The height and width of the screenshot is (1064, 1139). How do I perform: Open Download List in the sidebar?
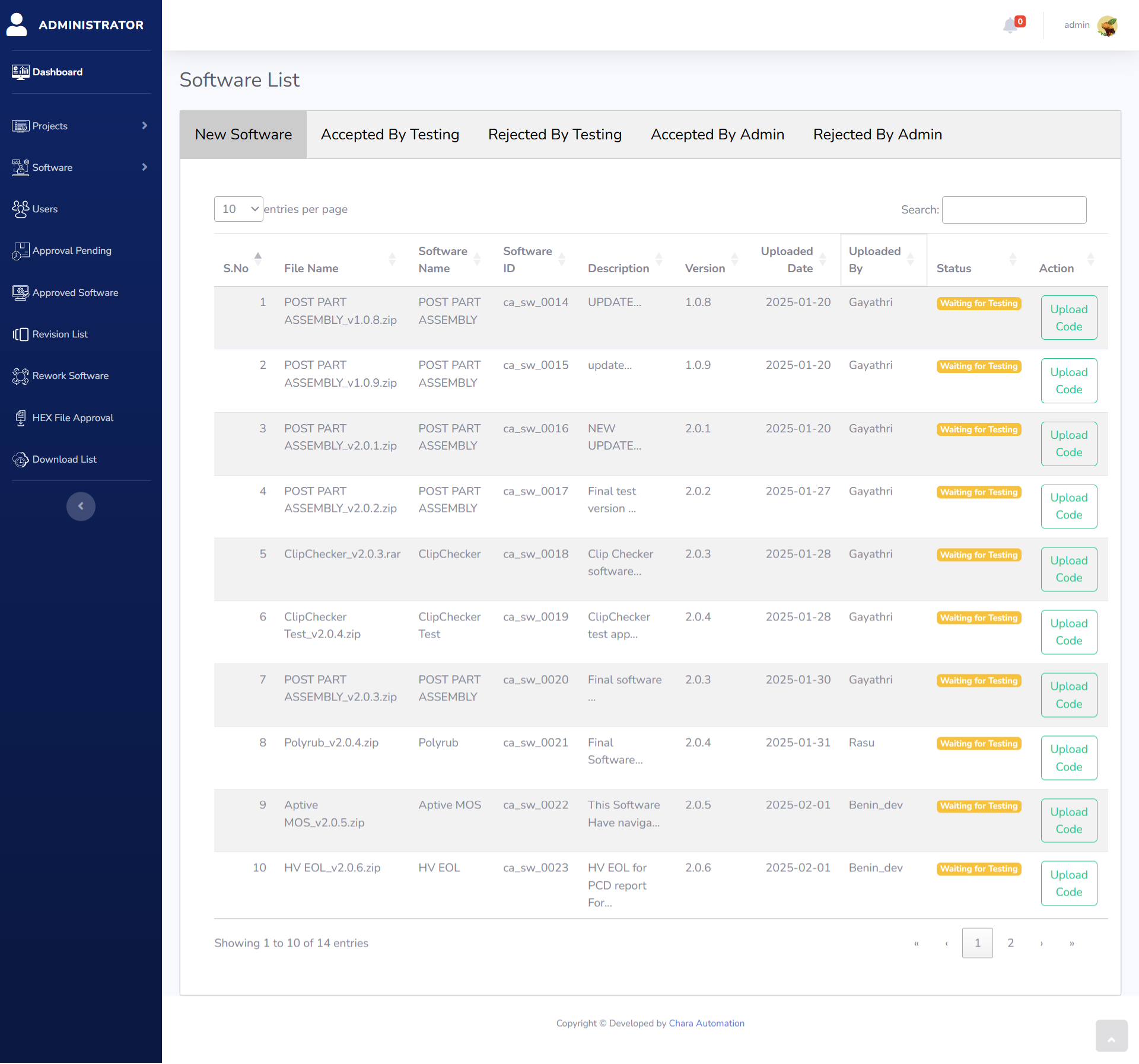coord(64,460)
